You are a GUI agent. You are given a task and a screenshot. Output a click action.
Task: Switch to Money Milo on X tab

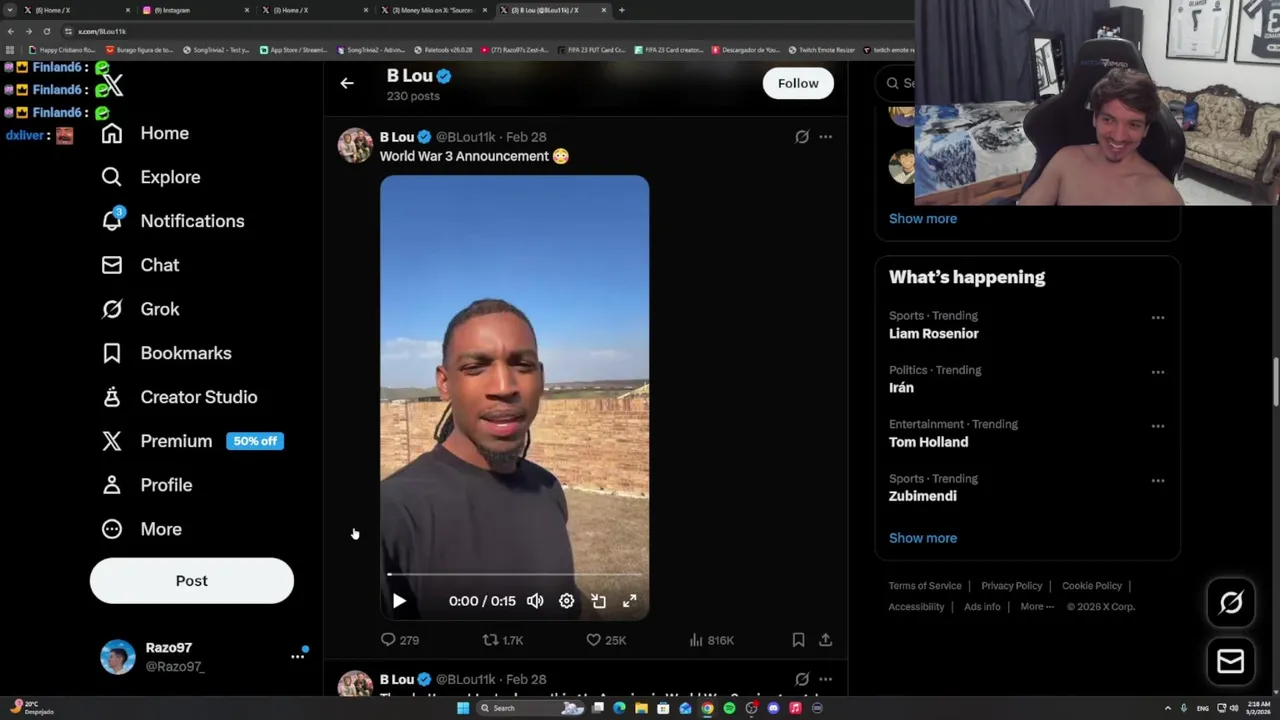pyautogui.click(x=433, y=10)
